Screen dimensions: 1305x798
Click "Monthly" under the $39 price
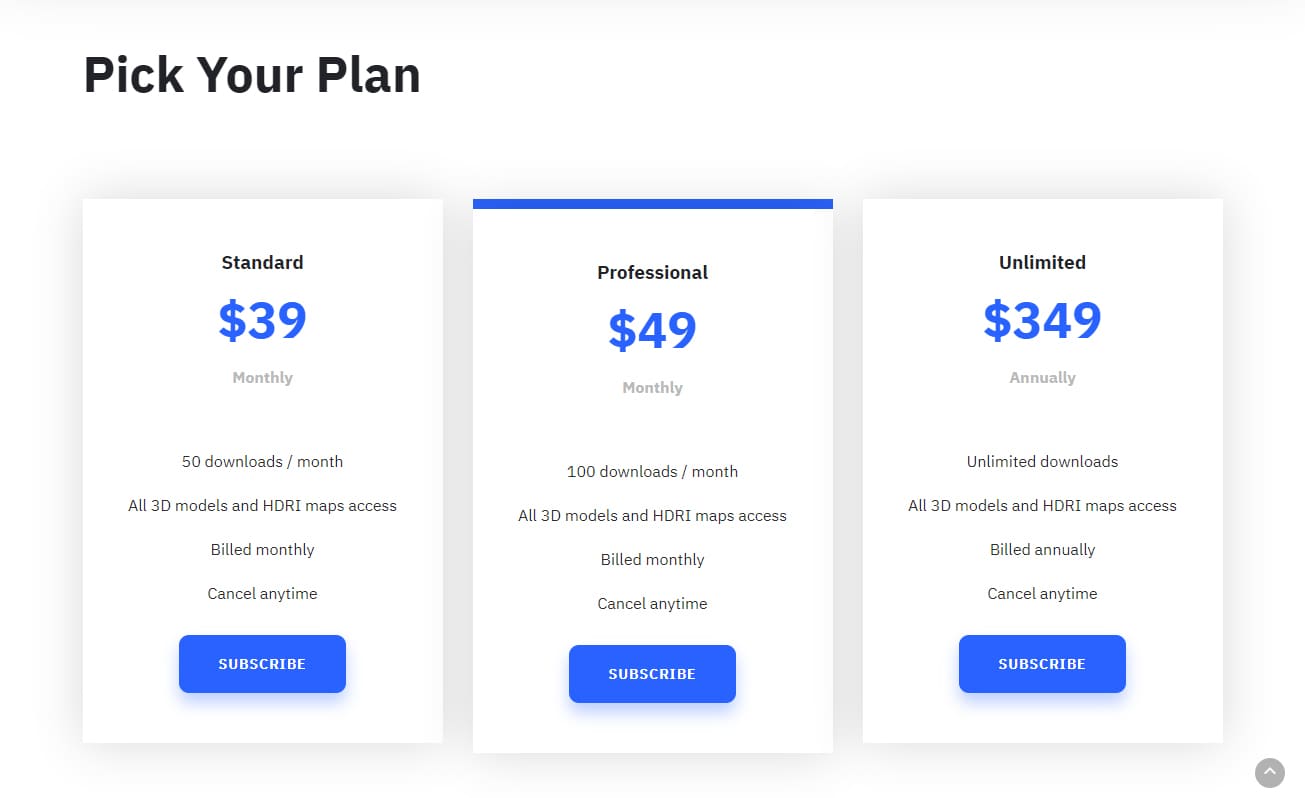point(262,378)
